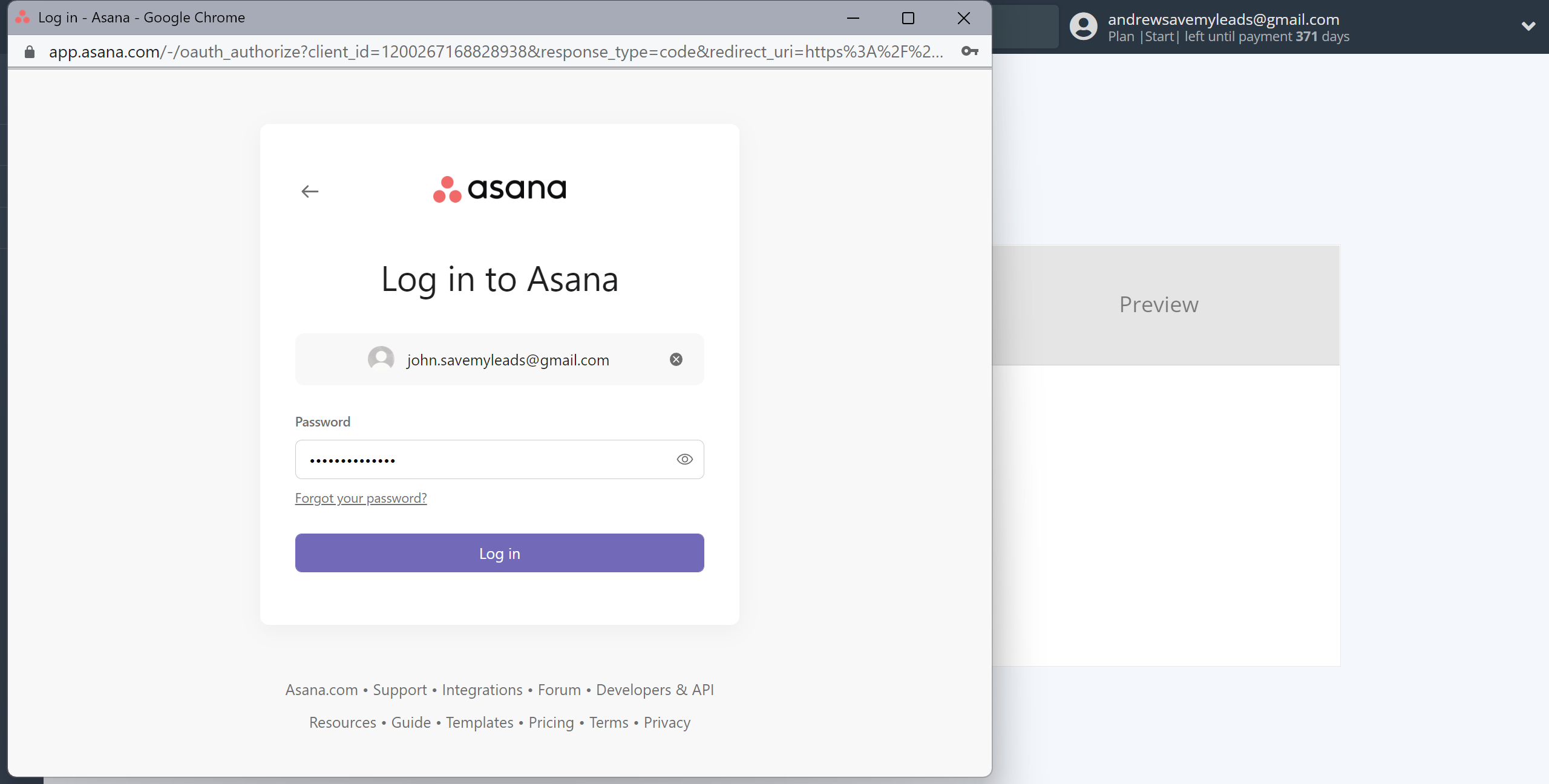Click the purple Log in button

[x=499, y=554]
